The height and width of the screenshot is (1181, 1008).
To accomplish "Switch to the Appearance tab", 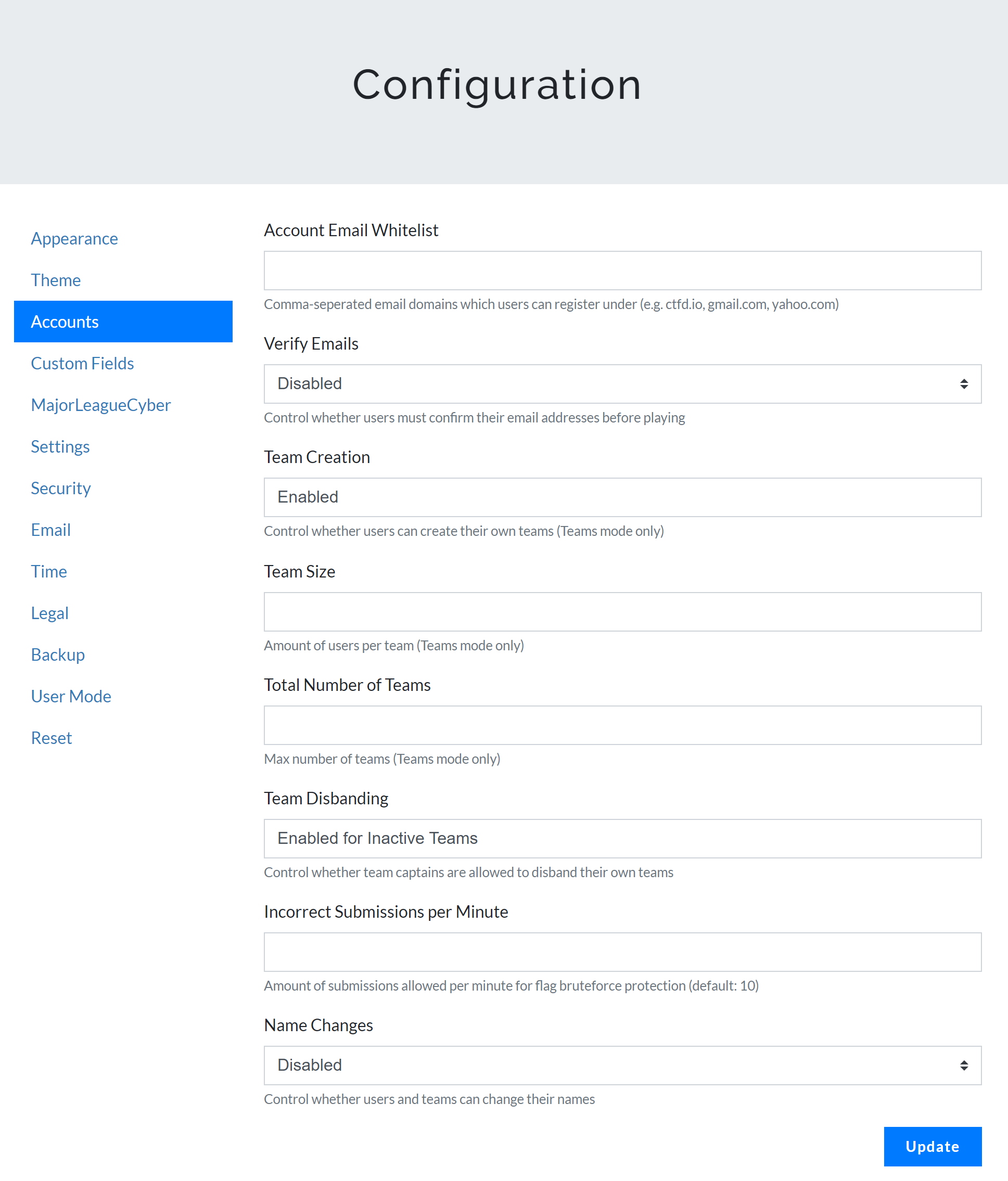I will coord(74,238).
